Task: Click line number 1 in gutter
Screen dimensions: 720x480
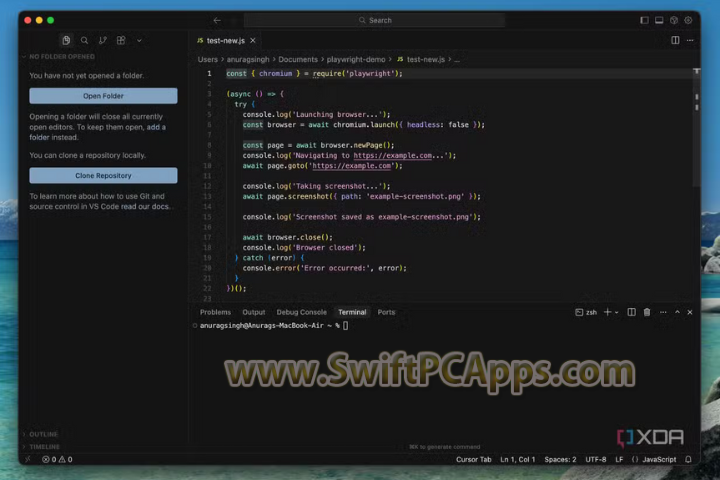Action: coord(209,73)
